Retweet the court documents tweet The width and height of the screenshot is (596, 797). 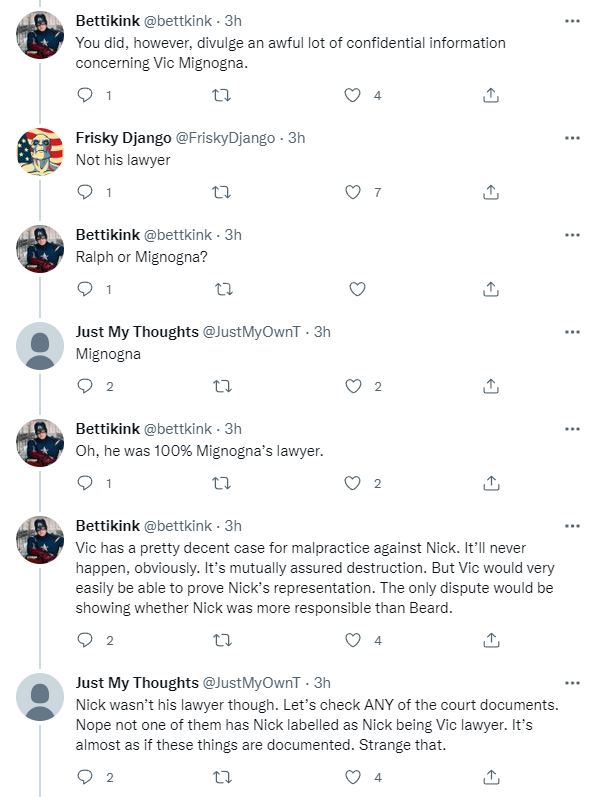[x=222, y=777]
